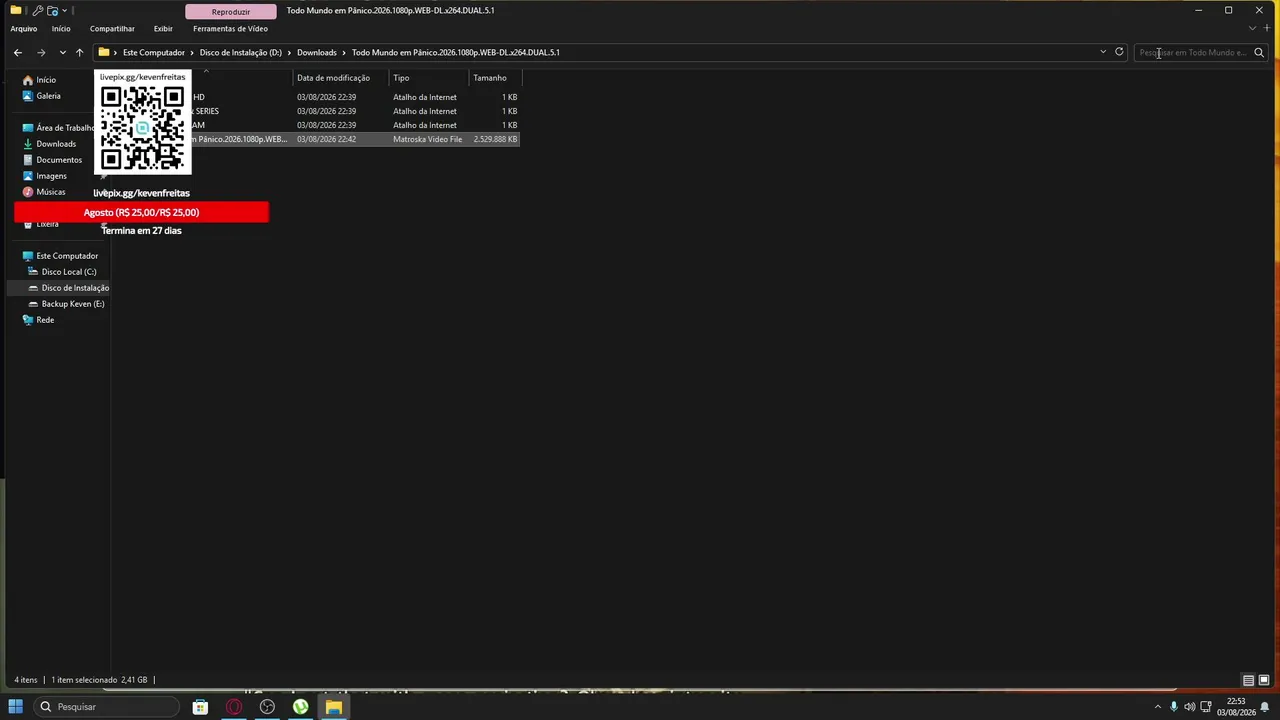The image size is (1280, 720).
Task: Sort by Tamanho column header
Action: (495, 78)
